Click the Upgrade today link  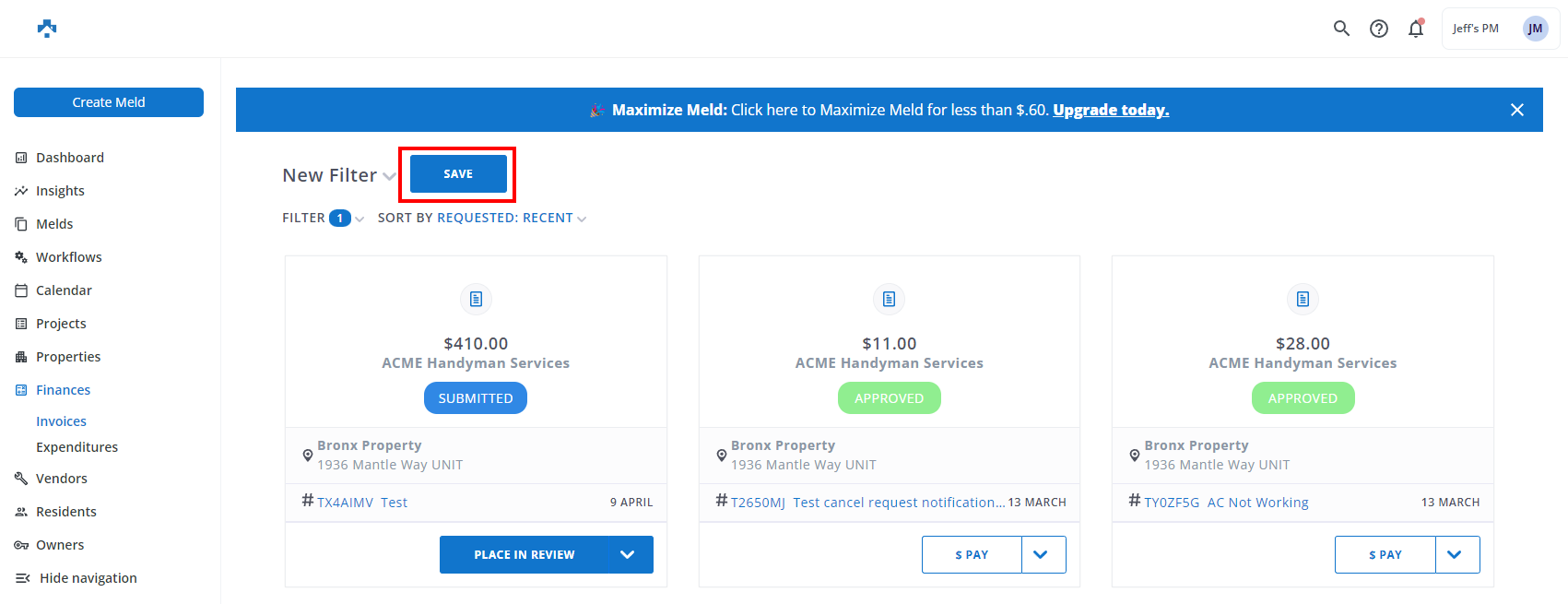click(x=1110, y=110)
